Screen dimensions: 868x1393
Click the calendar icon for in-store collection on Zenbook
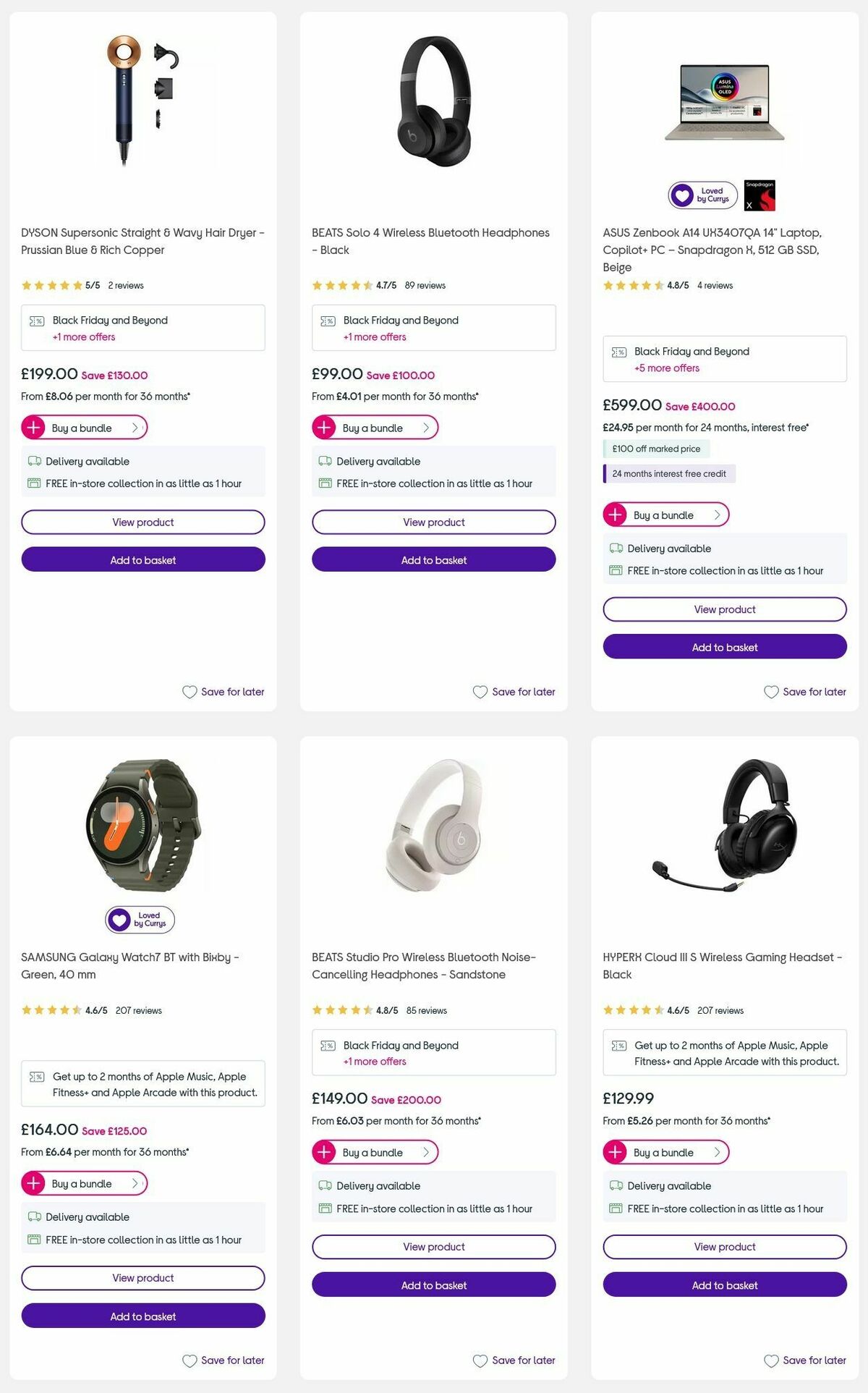point(615,570)
